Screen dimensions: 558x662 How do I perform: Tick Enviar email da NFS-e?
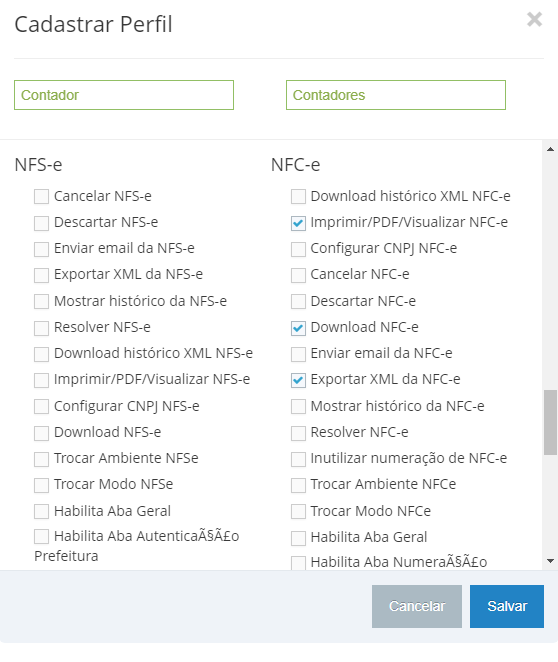click(41, 249)
